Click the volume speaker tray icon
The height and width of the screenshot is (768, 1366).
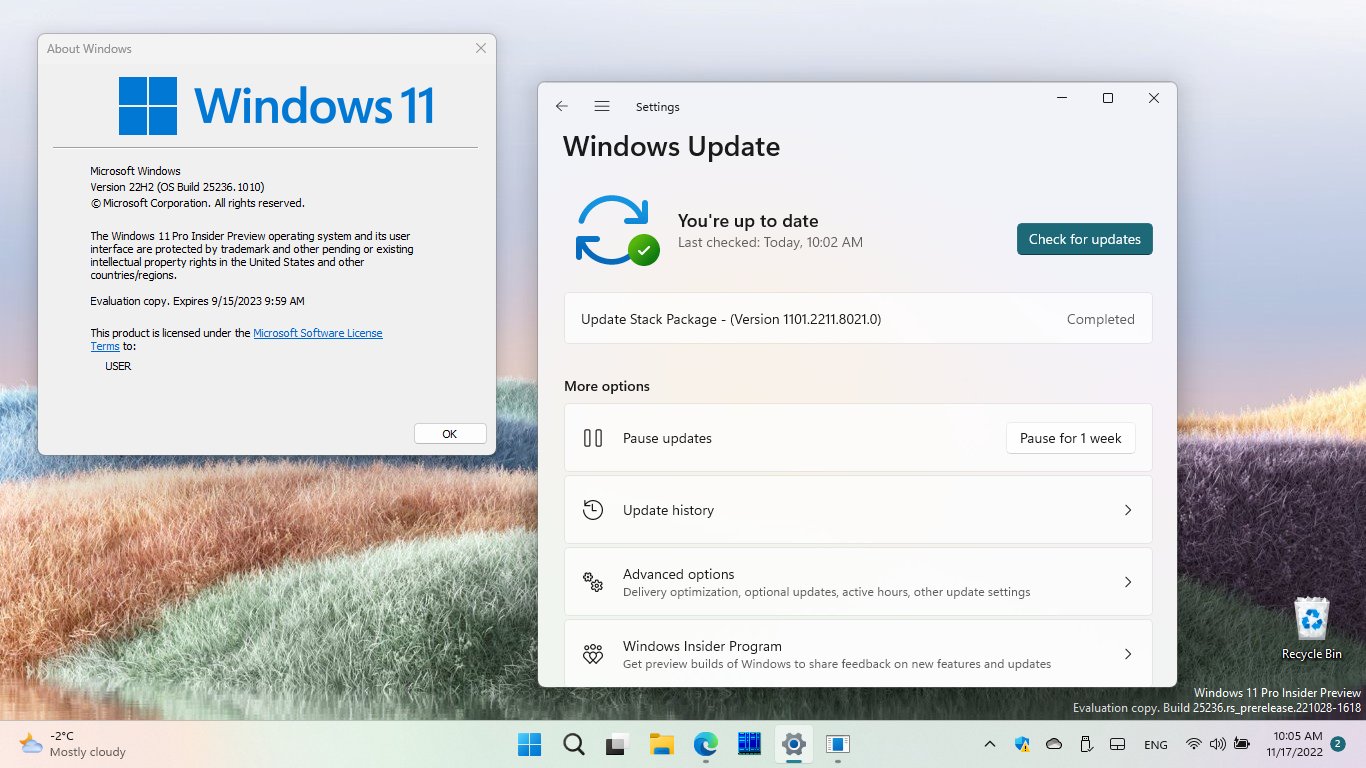pyautogui.click(x=1218, y=744)
